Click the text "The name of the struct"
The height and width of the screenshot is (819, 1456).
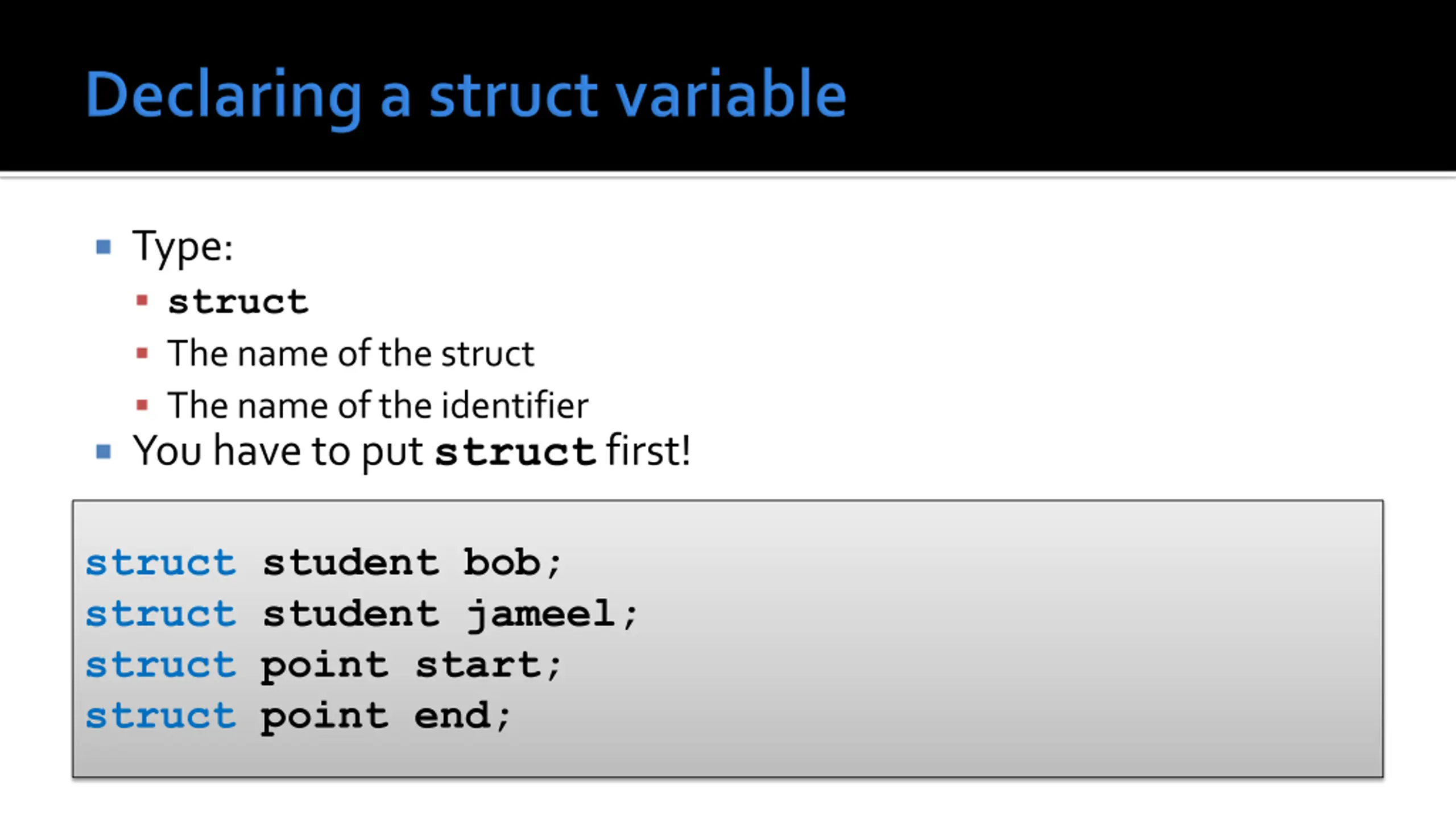click(x=350, y=354)
